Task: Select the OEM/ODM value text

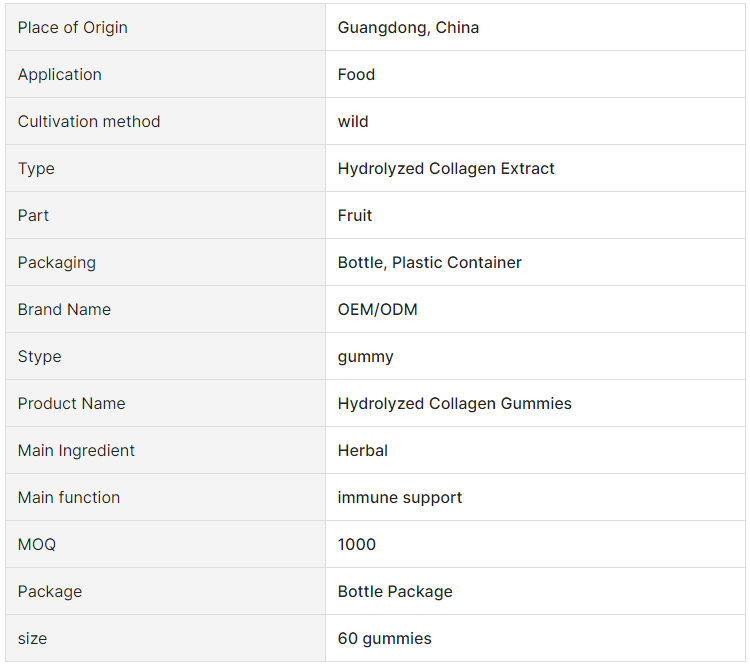Action: point(377,310)
